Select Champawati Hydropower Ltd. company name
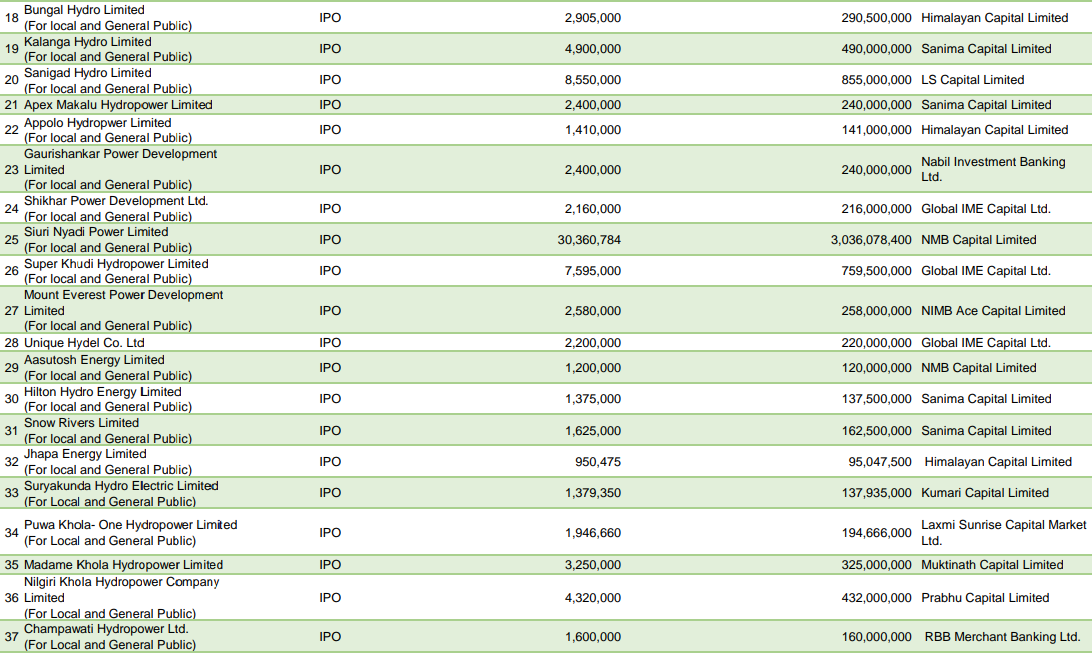Screen dimensions: 1092x653 click(x=106, y=629)
